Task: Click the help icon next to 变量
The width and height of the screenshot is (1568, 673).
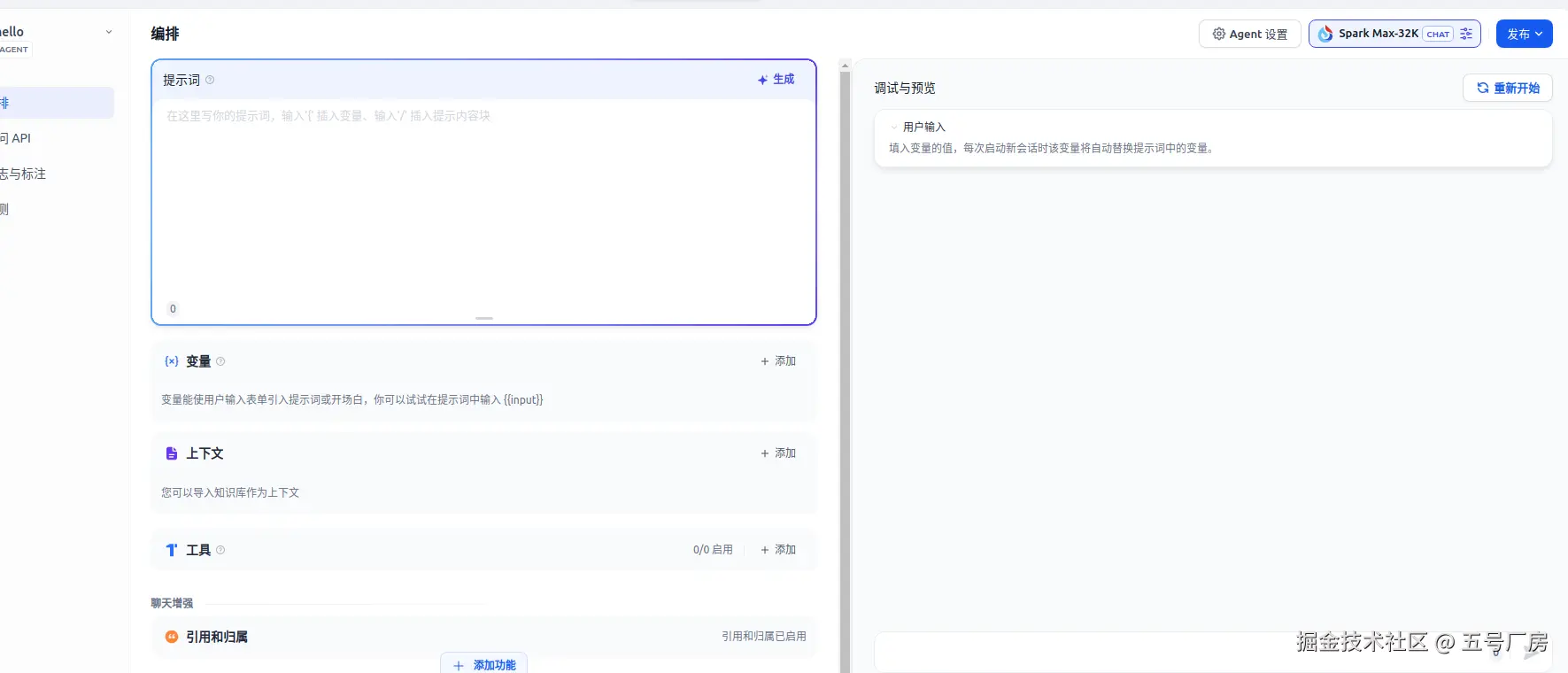Action: point(220,361)
